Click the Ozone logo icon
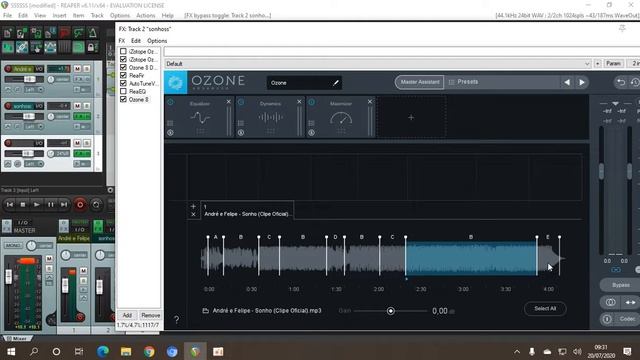Image resolution: width=640 pixels, height=360 pixels. tap(176, 82)
